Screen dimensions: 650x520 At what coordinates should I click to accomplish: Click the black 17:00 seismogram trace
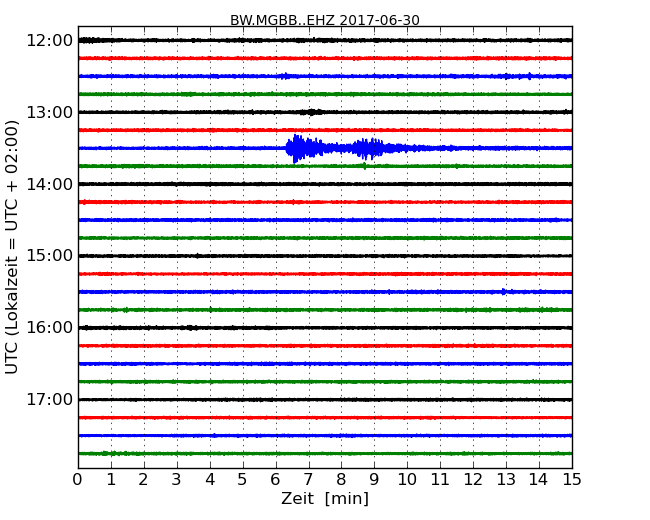[325, 400]
